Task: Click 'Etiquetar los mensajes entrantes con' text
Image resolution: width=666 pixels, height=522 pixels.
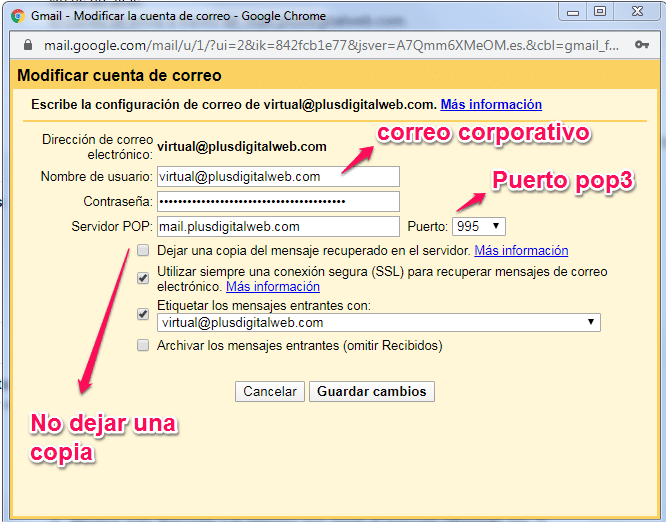Action: click(264, 305)
